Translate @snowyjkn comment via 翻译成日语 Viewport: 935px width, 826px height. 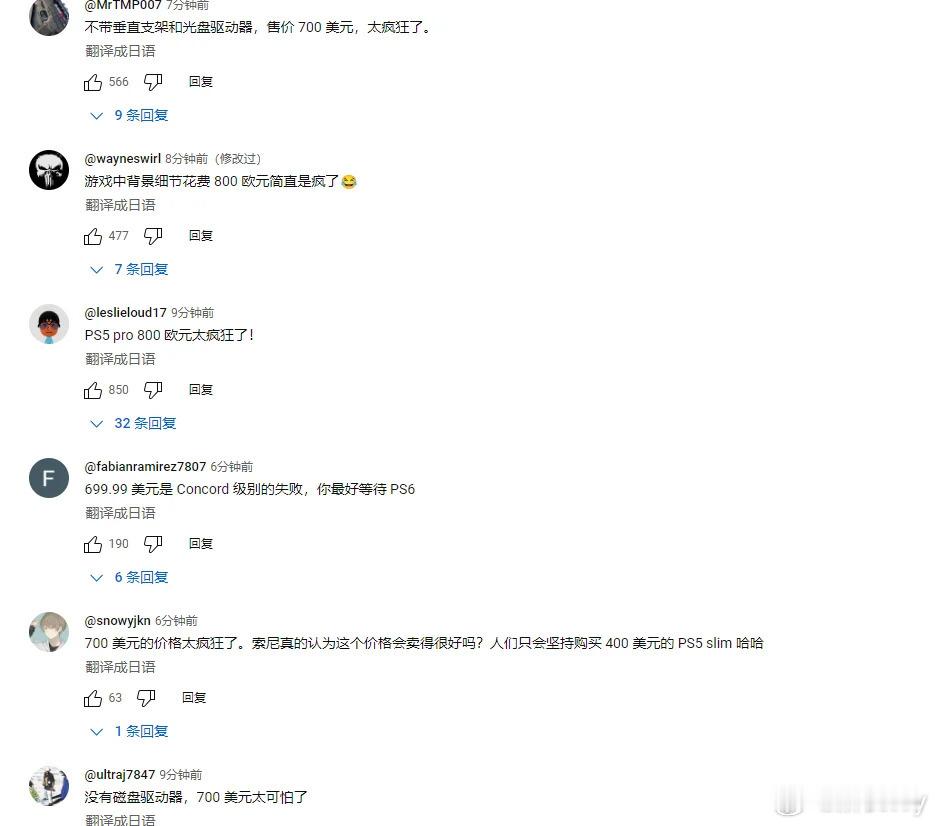coord(120,667)
